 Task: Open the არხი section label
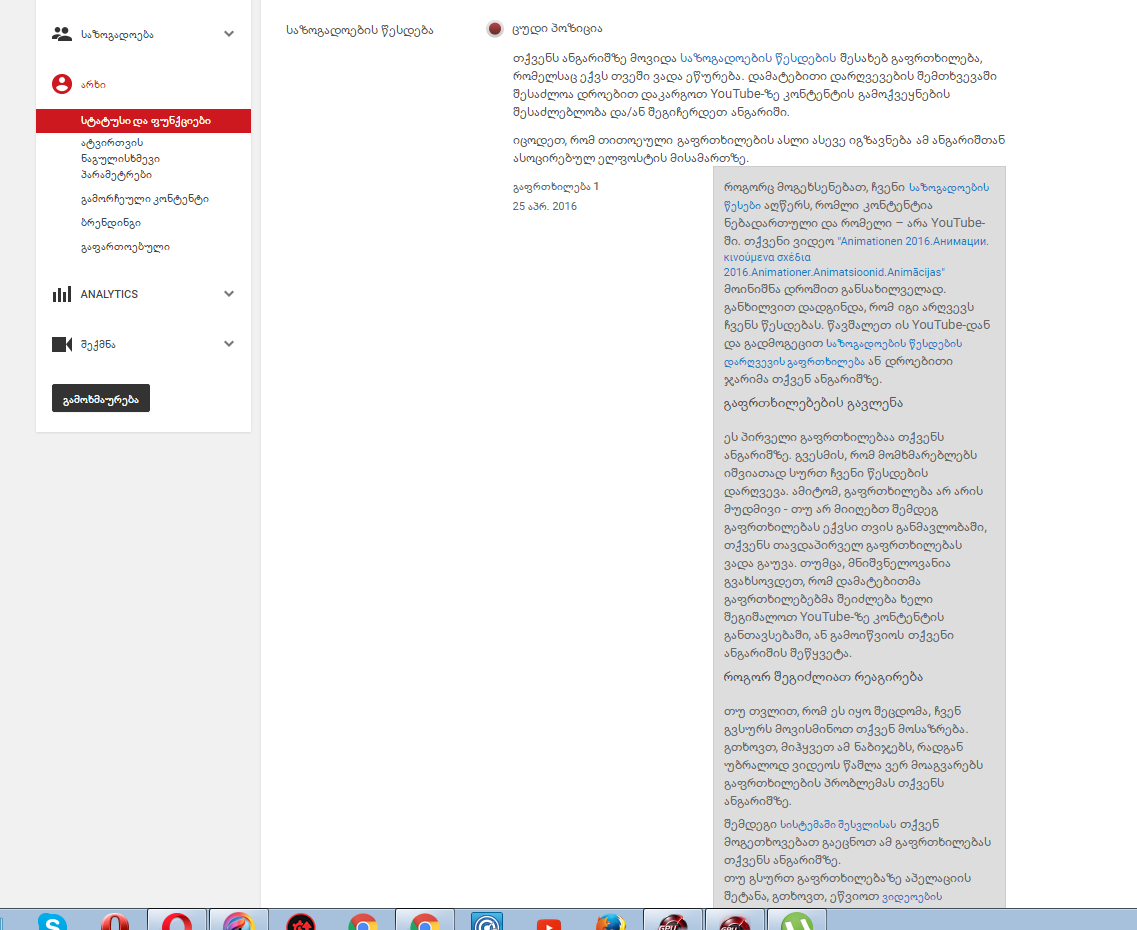(x=93, y=85)
